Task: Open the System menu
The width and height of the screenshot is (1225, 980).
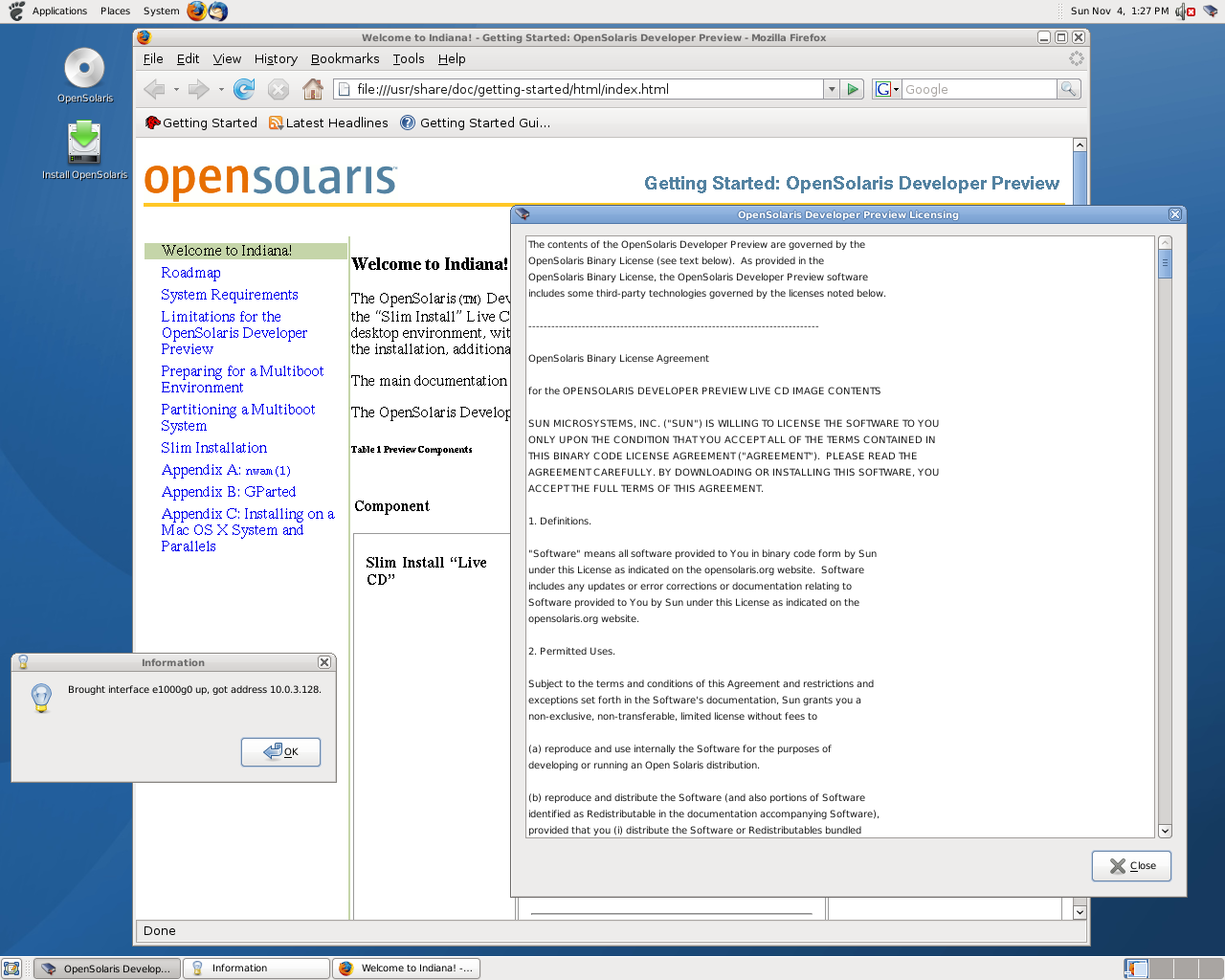Action: pos(161,11)
